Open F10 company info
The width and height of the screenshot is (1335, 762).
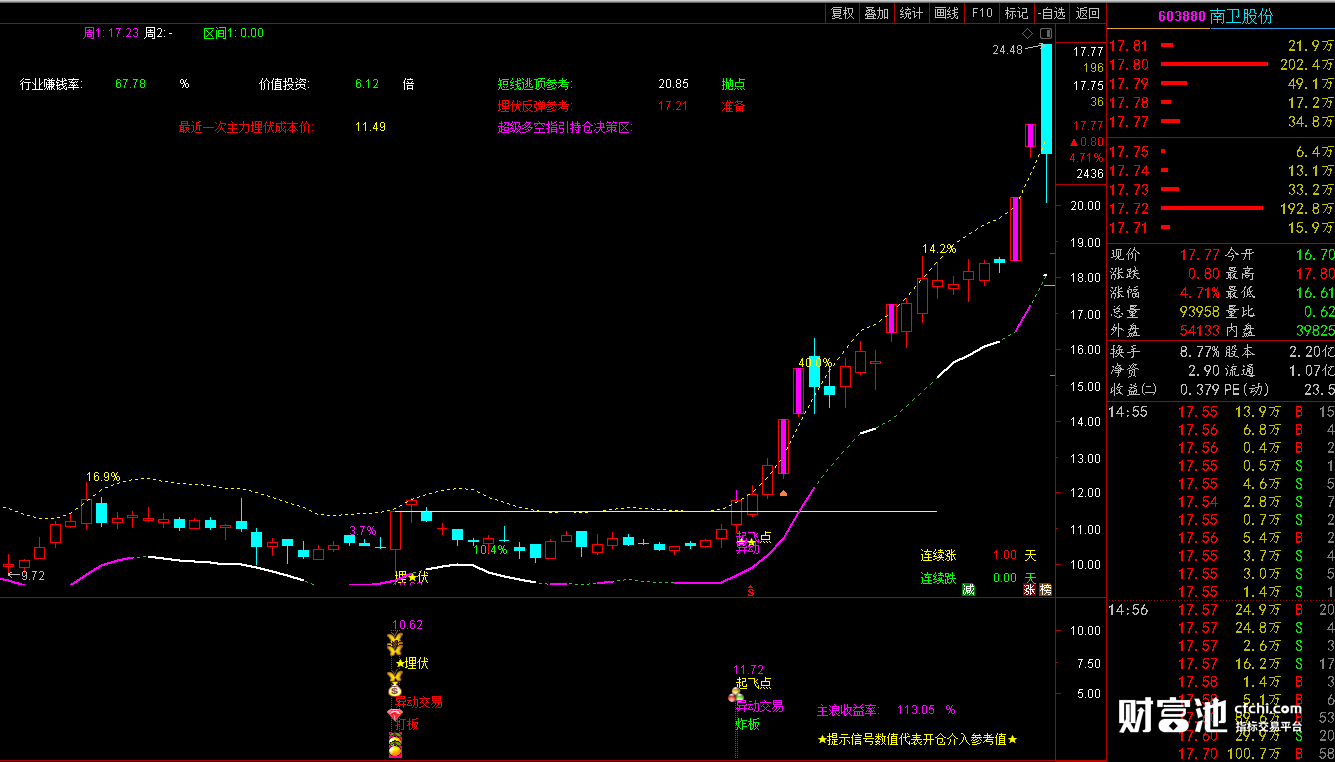click(982, 13)
